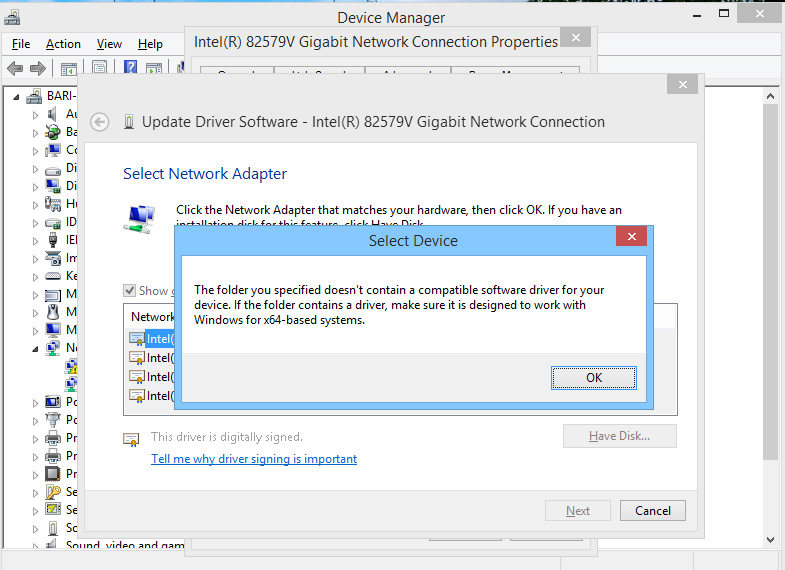Expand the arrow next to the speaker icon
Image resolution: width=785 pixels, height=570 pixels.
(35, 115)
